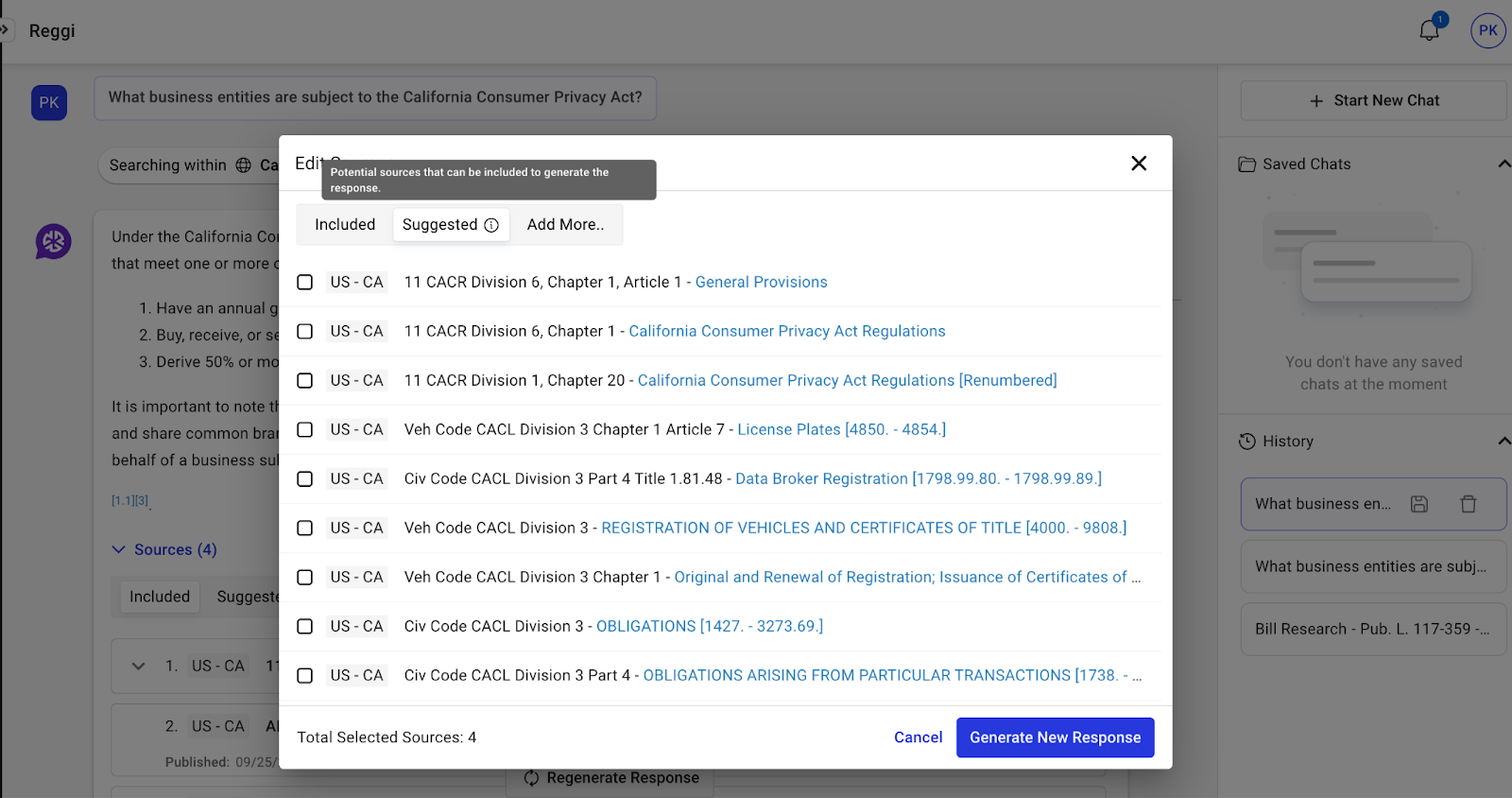Viewport: 1512px width, 798px height.
Task: Expand the left sidebar arrow
Action: click(x=5, y=30)
